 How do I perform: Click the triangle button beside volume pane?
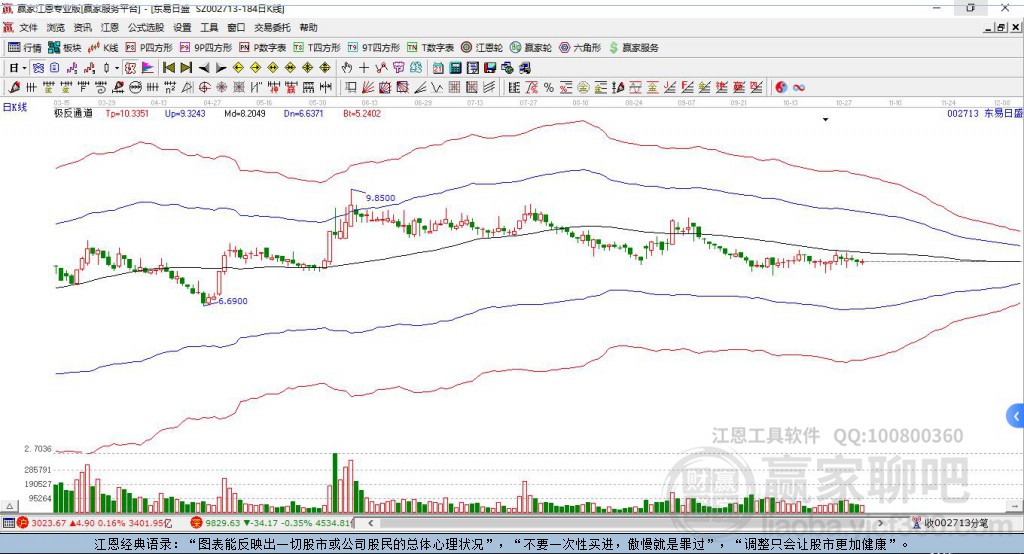click(x=9, y=506)
